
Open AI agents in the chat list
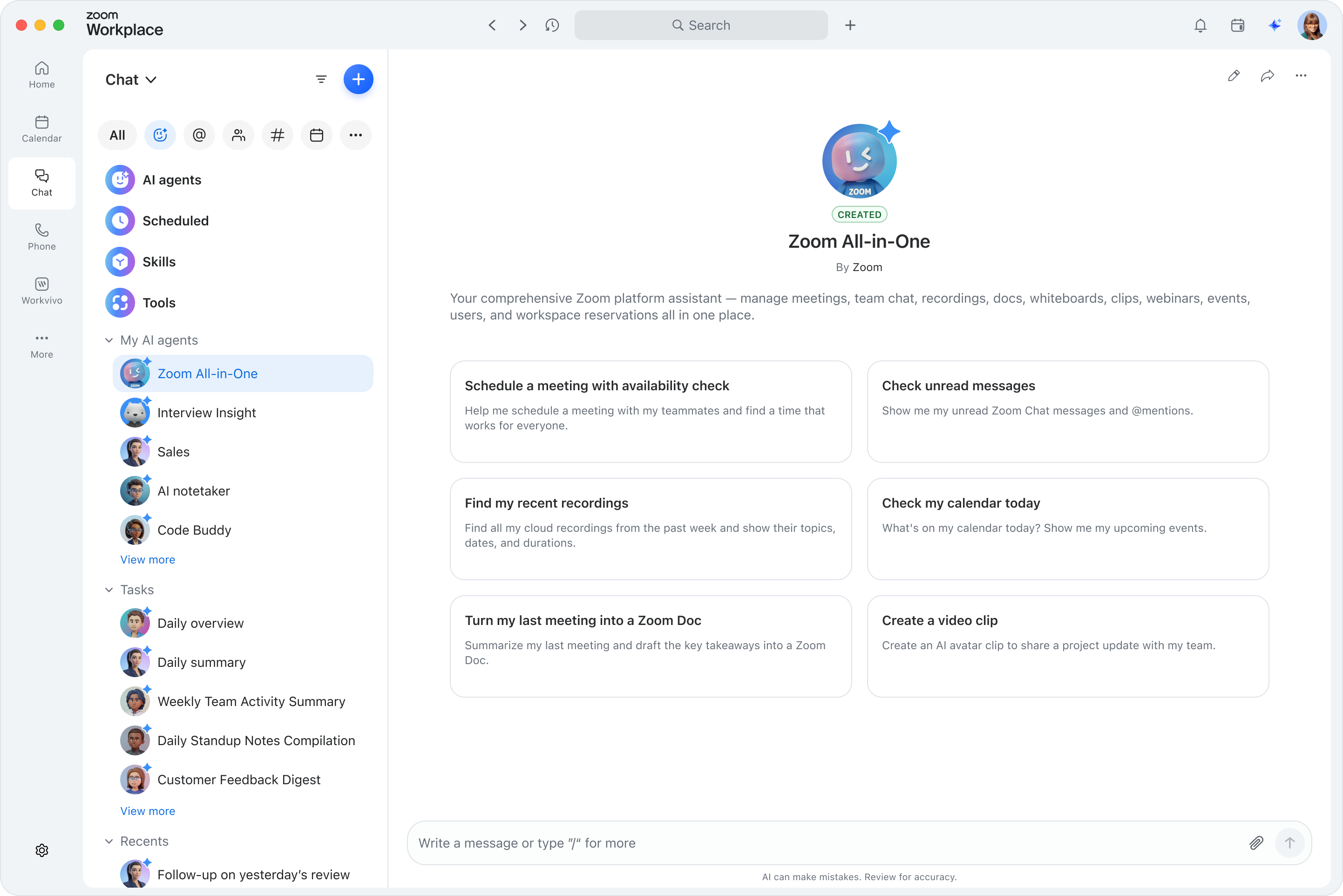[238, 180]
